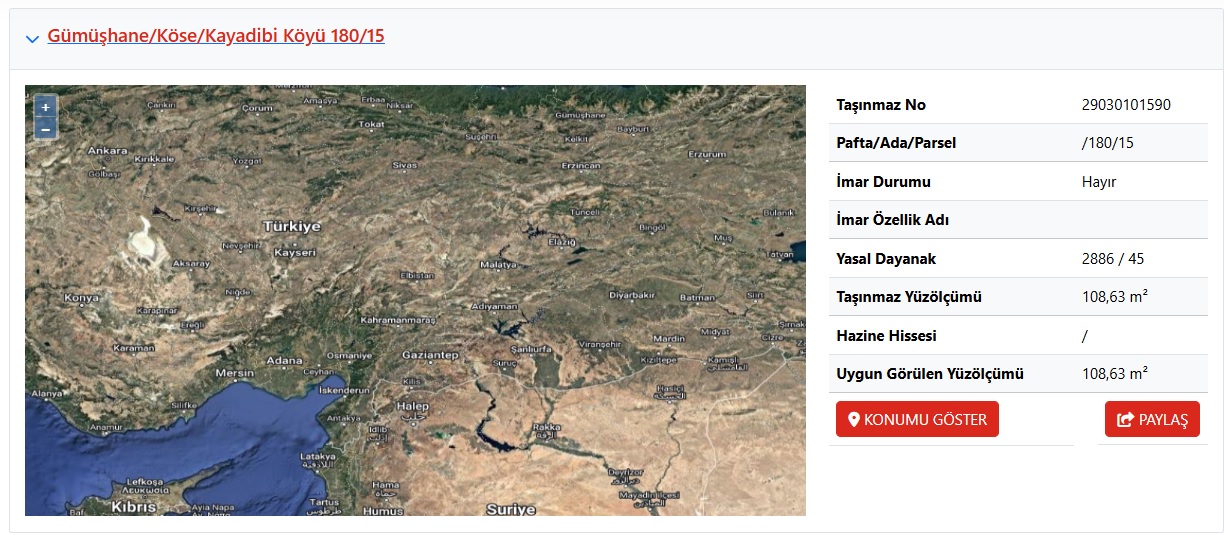Screen dimensions: 1224x535
Task: Collapse the Kayadibi Köyü panel chevron
Action: point(32,38)
